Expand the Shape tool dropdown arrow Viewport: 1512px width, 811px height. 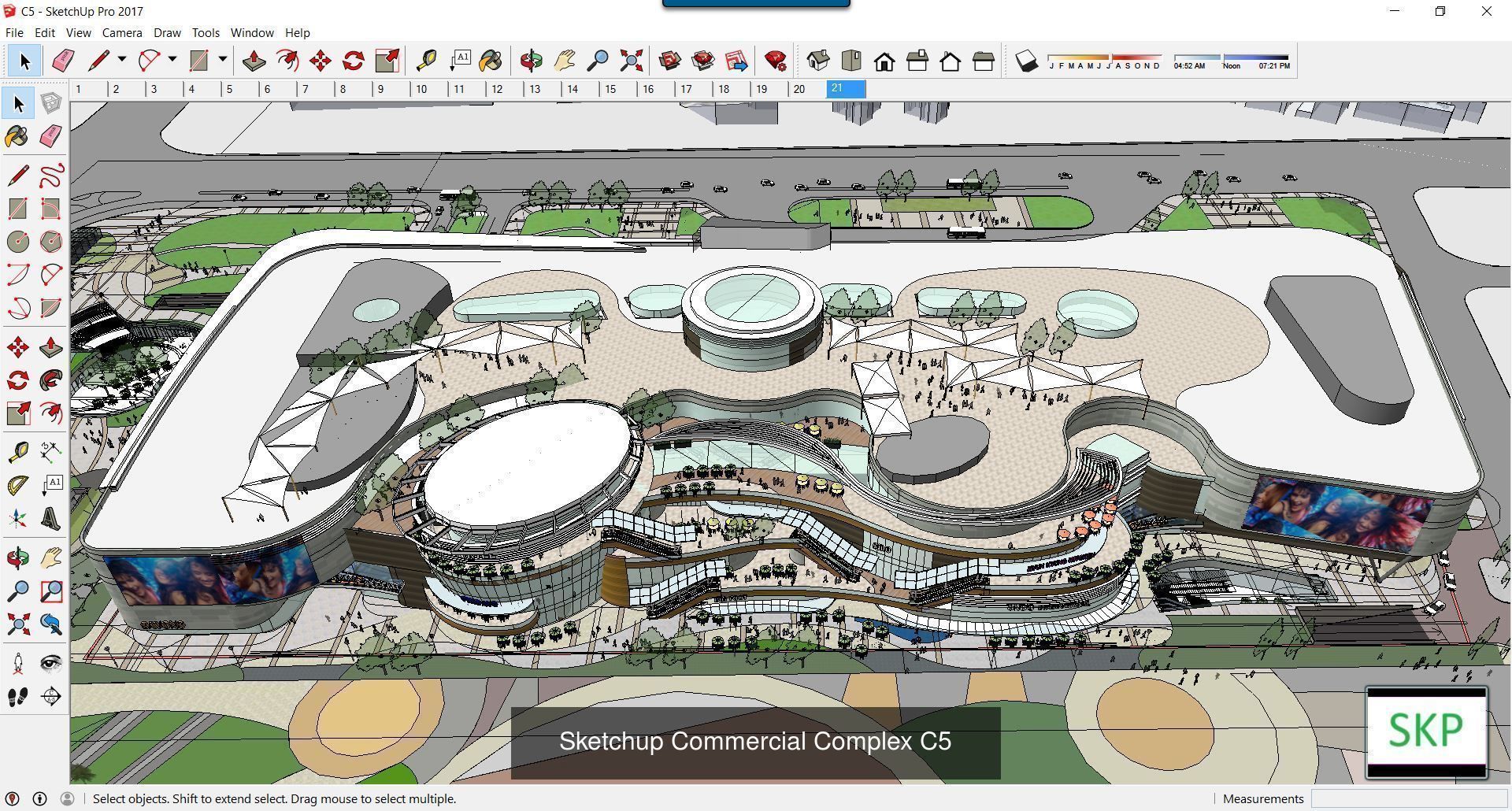(x=223, y=60)
